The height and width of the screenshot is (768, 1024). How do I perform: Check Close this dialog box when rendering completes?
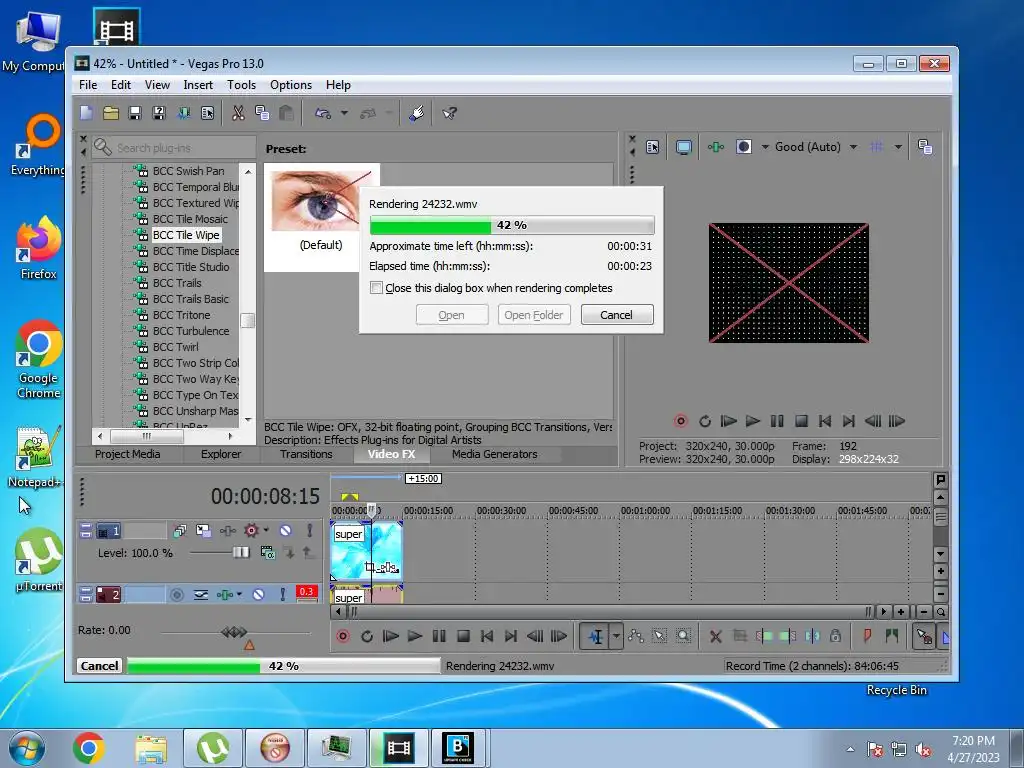click(x=376, y=288)
